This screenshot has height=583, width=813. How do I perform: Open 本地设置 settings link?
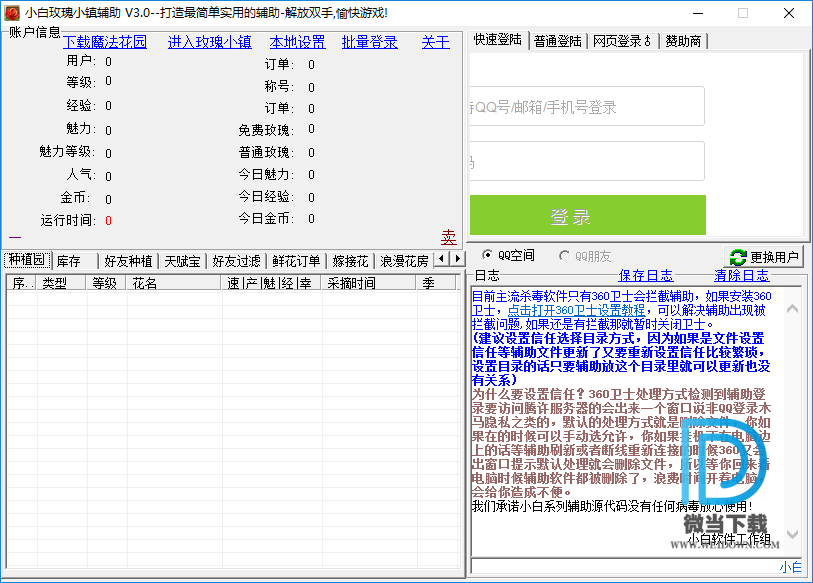click(x=297, y=42)
